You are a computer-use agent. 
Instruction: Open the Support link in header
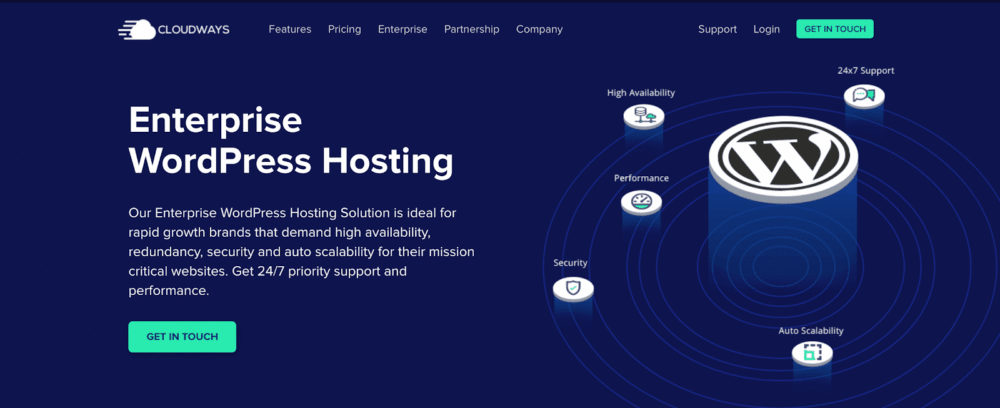tap(717, 30)
